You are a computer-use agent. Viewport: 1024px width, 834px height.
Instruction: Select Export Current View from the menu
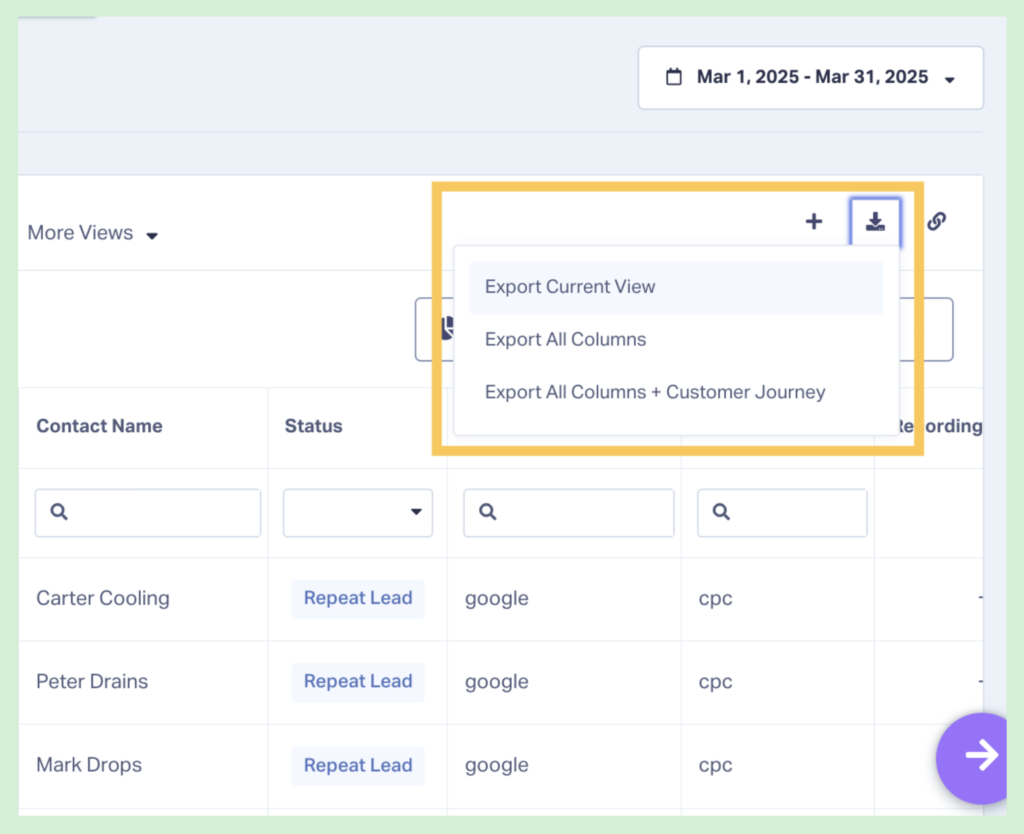[569, 287]
